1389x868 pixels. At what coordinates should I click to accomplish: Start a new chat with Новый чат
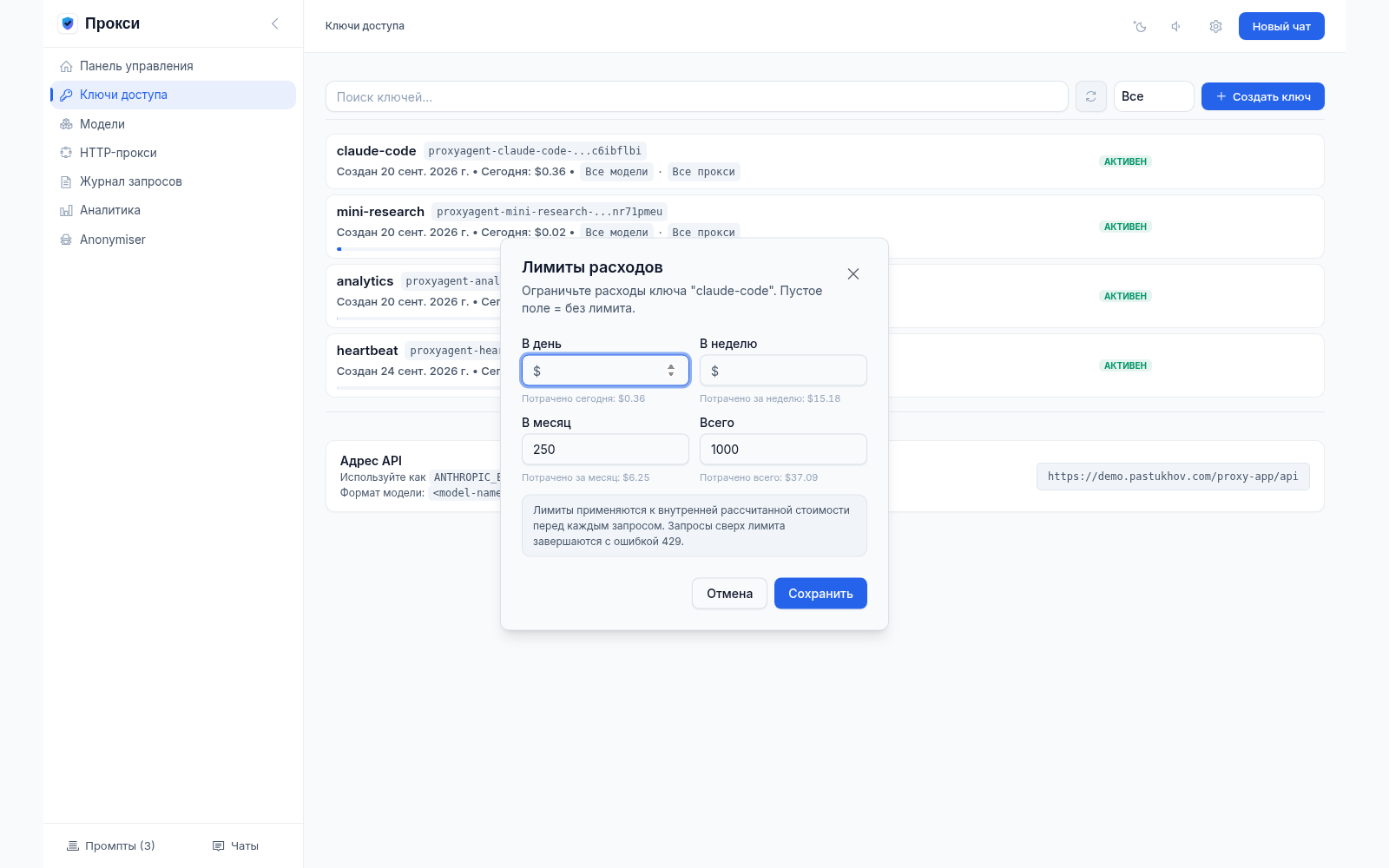pos(1281,26)
